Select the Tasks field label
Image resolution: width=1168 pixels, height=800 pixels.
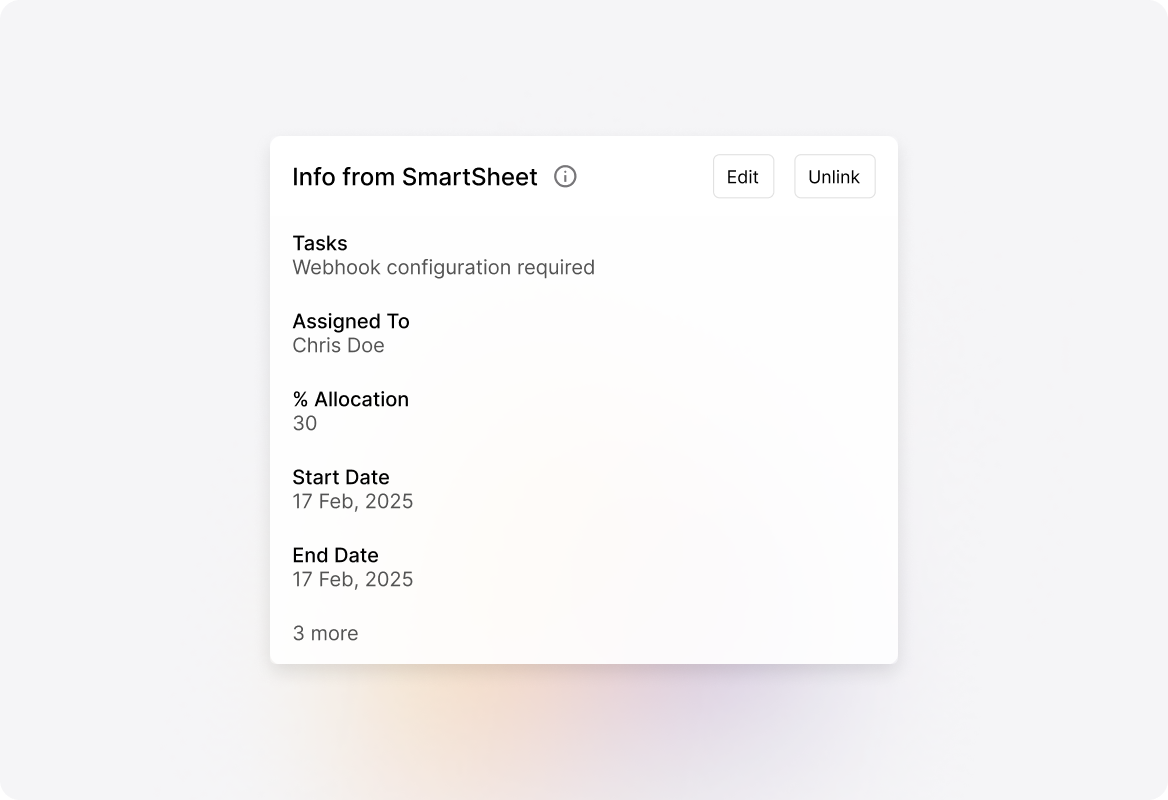(x=320, y=243)
